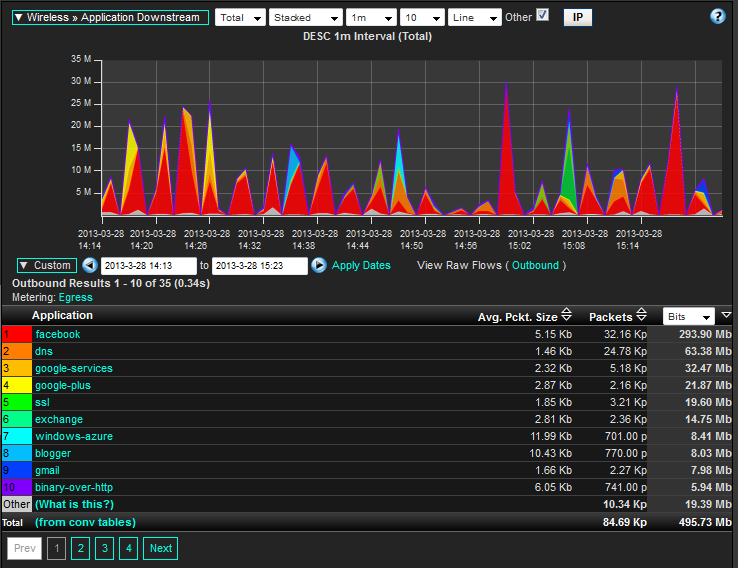Open the Total dropdown
This screenshot has height=568, width=738.
tap(240, 18)
